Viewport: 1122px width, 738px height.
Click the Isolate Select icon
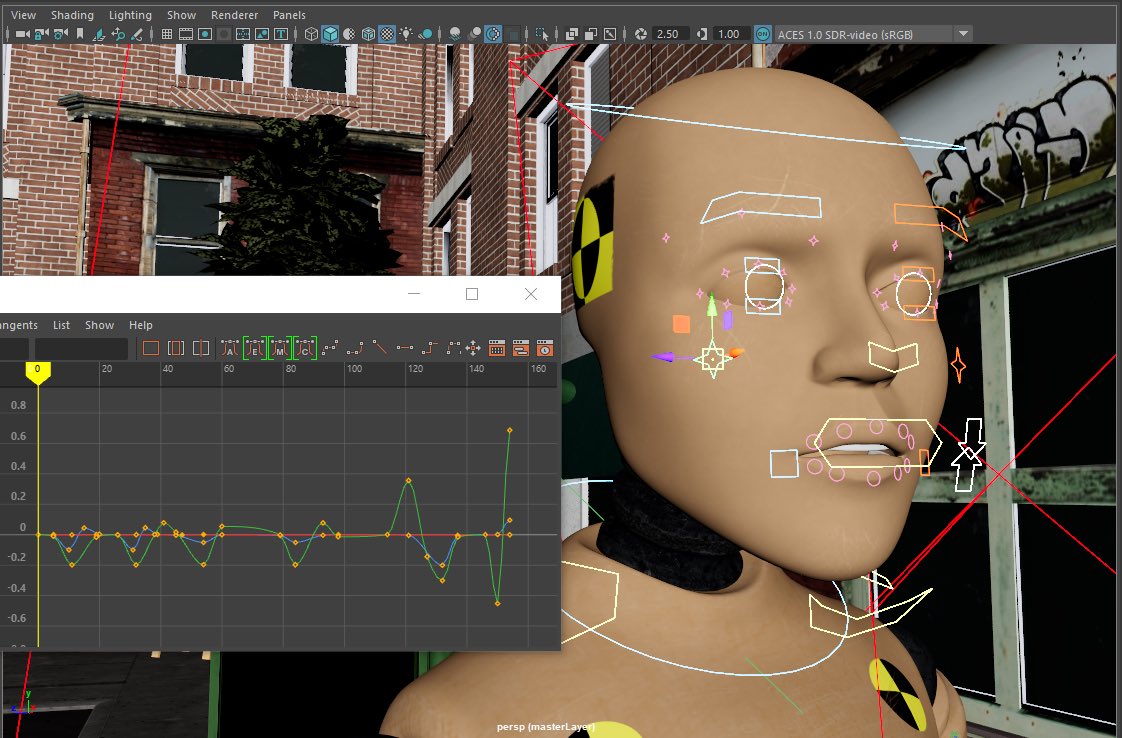coord(542,34)
